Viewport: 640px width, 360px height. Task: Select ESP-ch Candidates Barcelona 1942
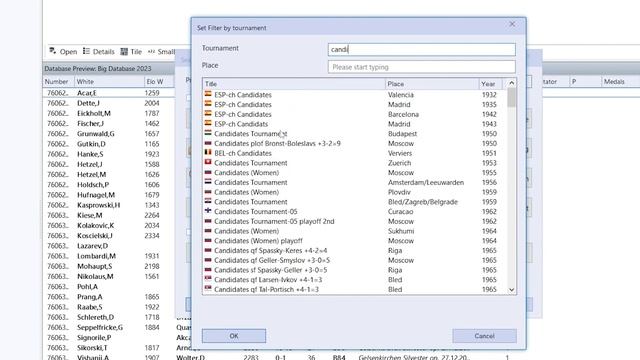click(355, 114)
